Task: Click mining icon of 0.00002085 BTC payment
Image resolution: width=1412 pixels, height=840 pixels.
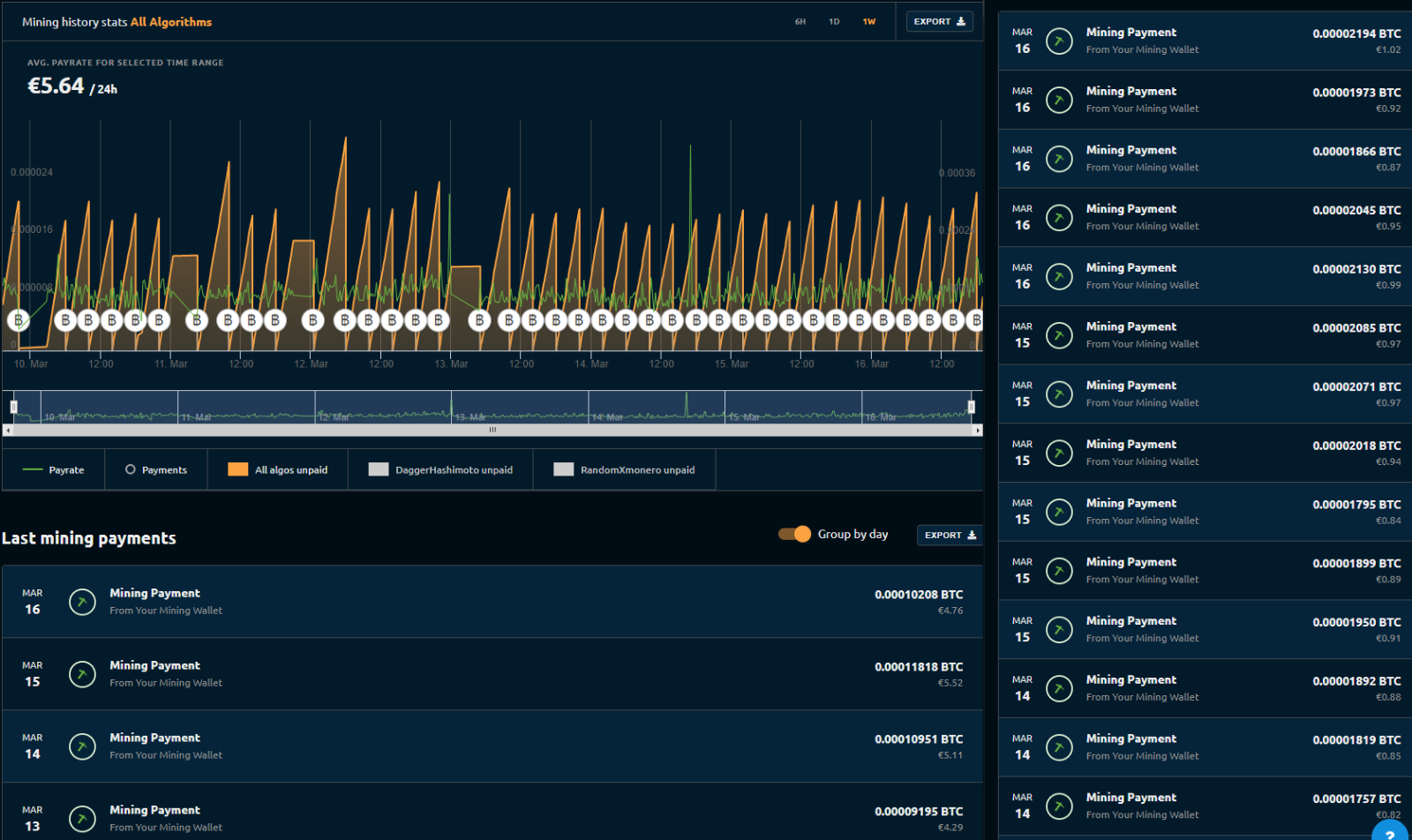Action: (1059, 335)
